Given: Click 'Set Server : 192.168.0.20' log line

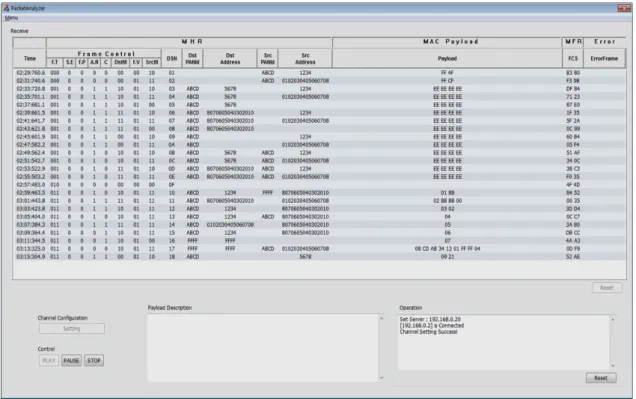Looking at the screenshot, I should click(430, 320).
